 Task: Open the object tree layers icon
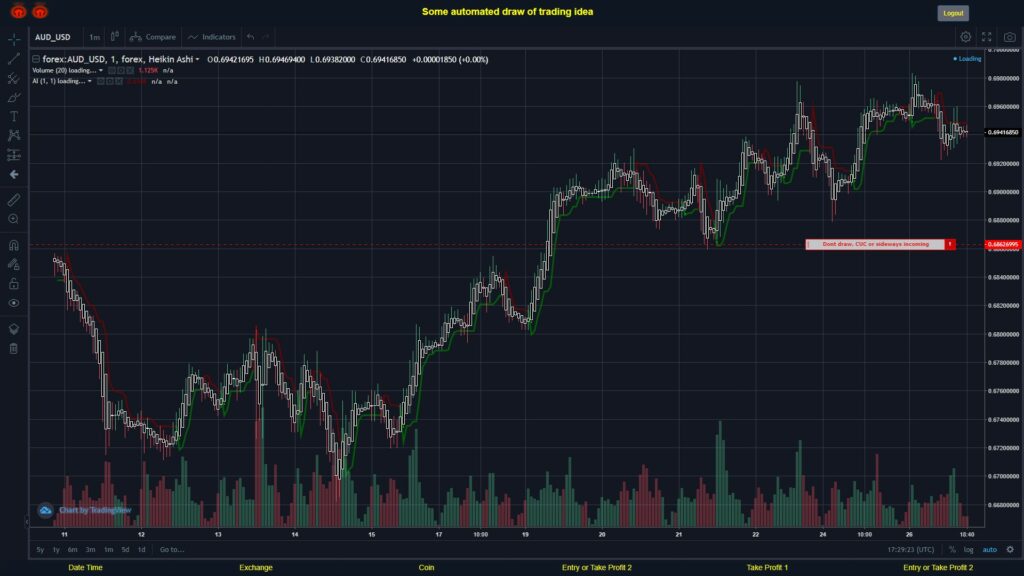pyautogui.click(x=14, y=329)
